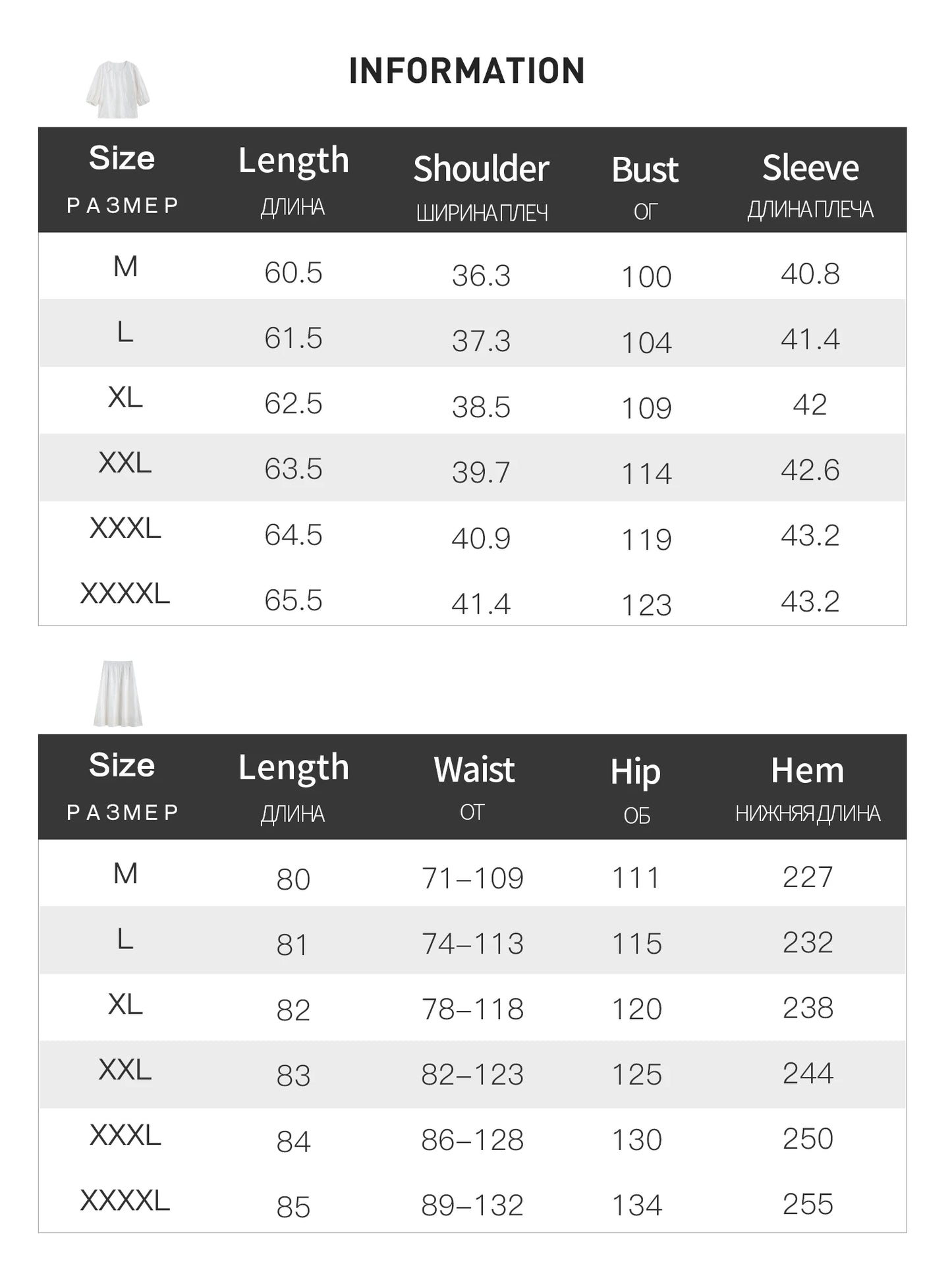Select the Shoulder column header
This screenshot has height=1270, width=952.
482,169
